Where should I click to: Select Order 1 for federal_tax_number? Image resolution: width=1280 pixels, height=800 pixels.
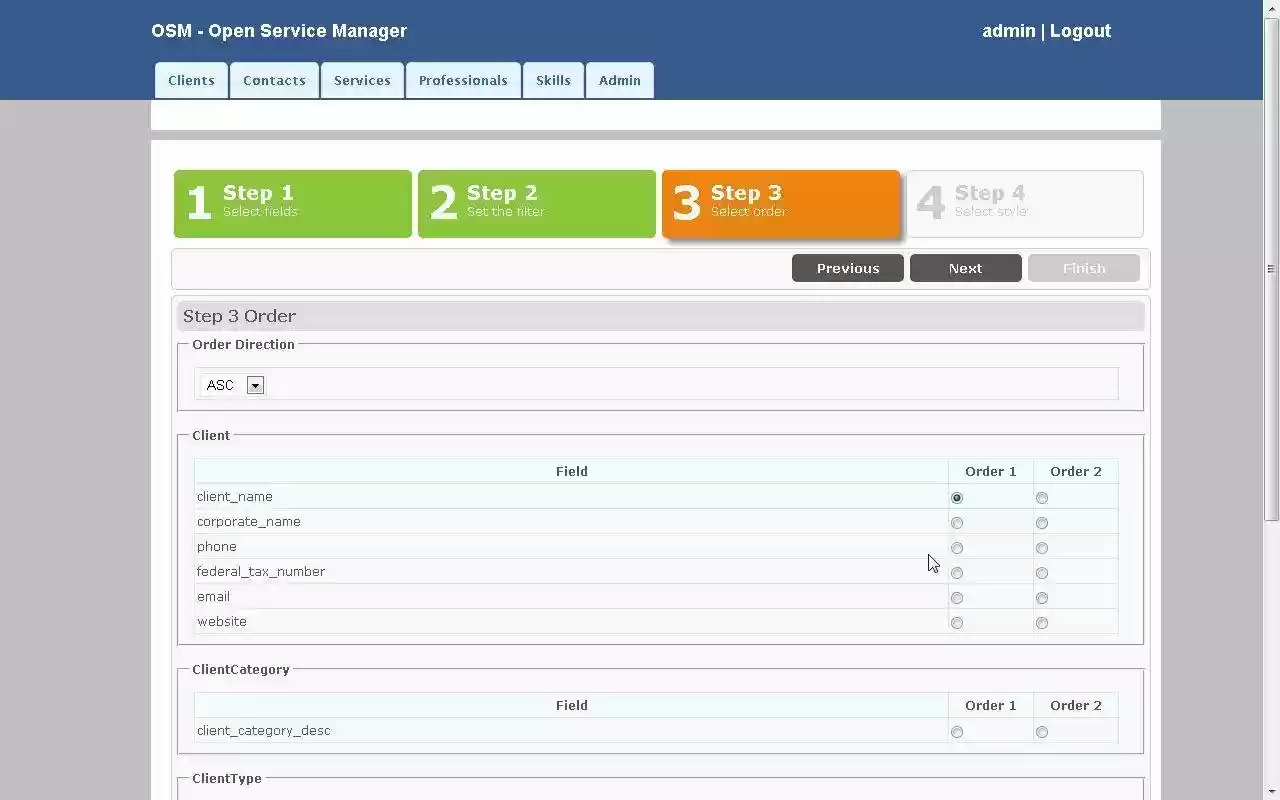[957, 573]
